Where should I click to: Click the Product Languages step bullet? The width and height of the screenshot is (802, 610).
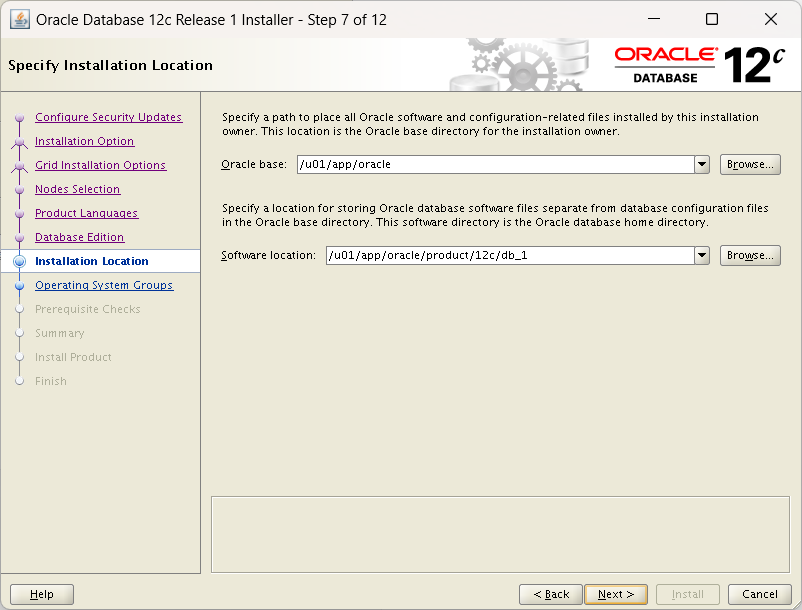19,214
